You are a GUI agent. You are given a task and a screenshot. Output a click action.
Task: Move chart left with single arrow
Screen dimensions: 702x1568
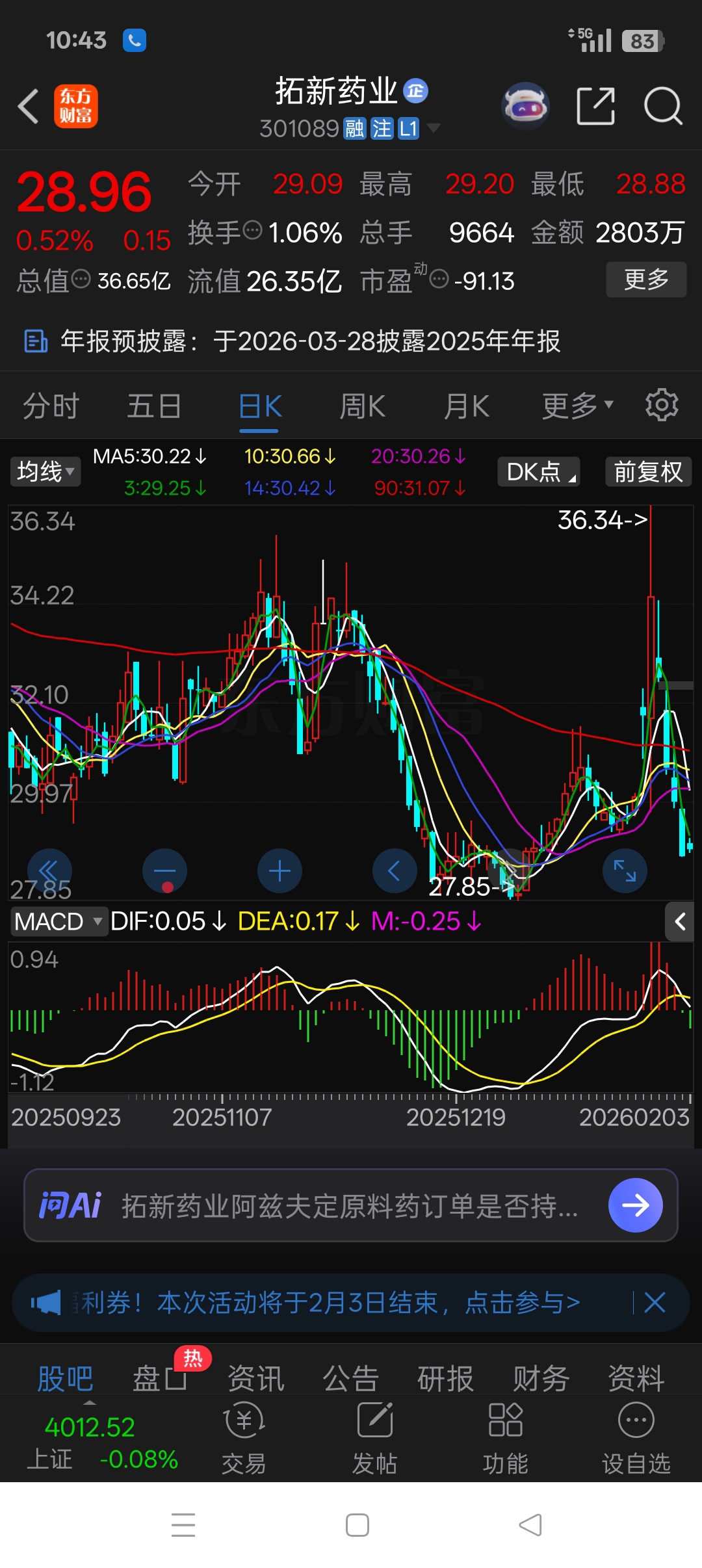coord(395,870)
